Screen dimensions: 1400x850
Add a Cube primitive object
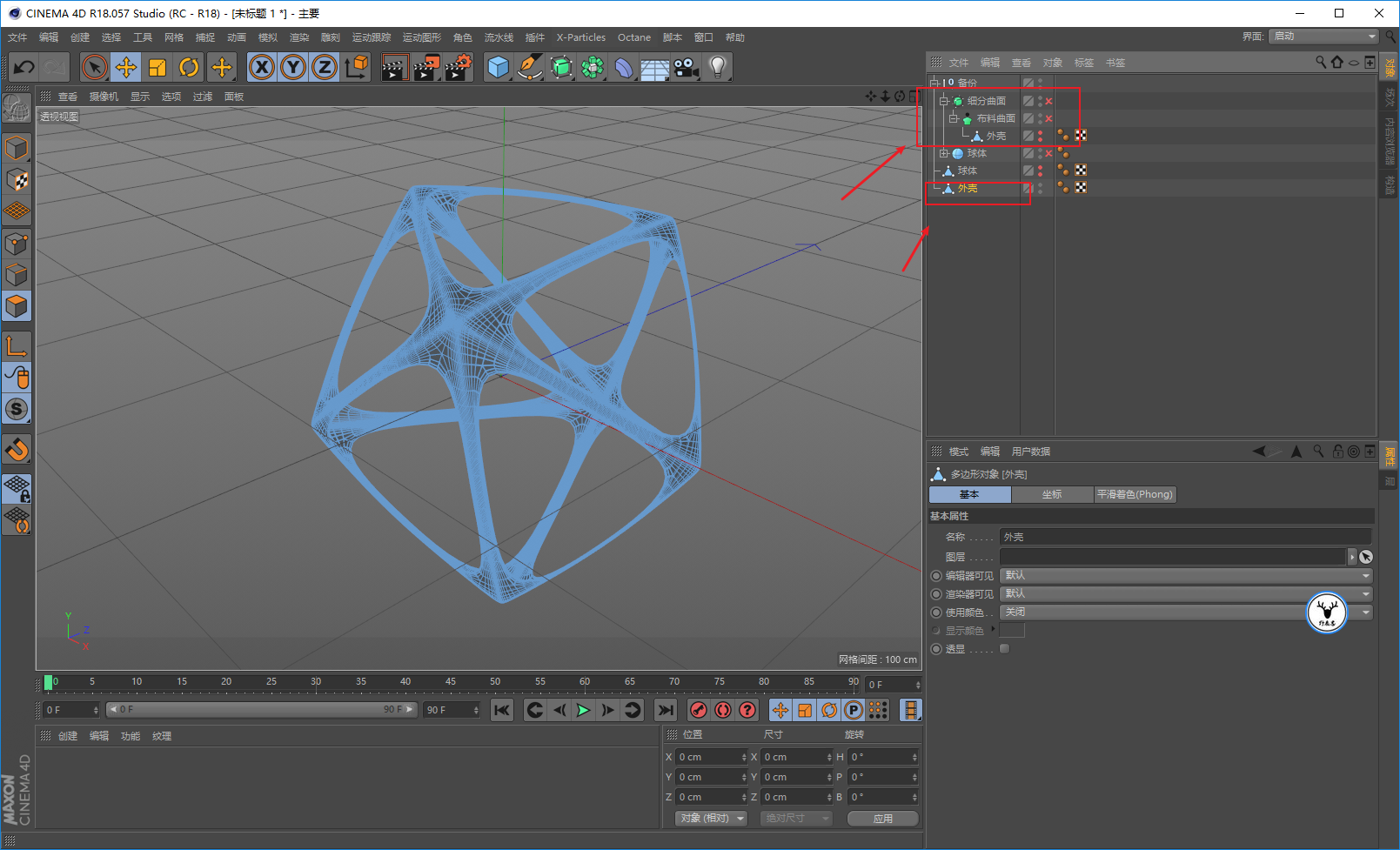498,67
